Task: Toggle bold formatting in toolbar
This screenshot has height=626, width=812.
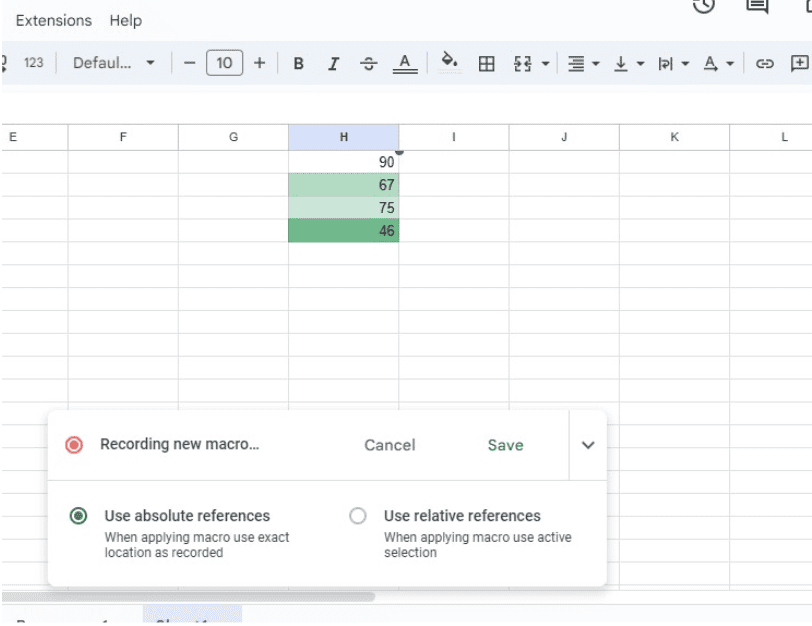Action: point(298,63)
